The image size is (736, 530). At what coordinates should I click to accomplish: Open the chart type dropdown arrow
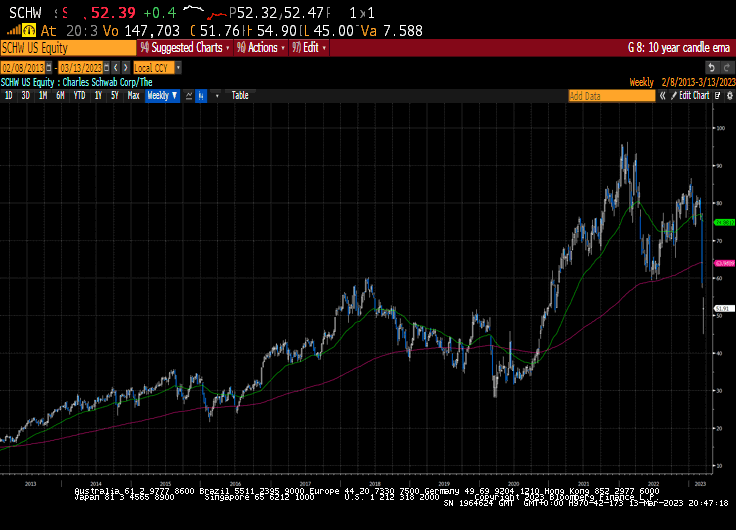coord(217,96)
